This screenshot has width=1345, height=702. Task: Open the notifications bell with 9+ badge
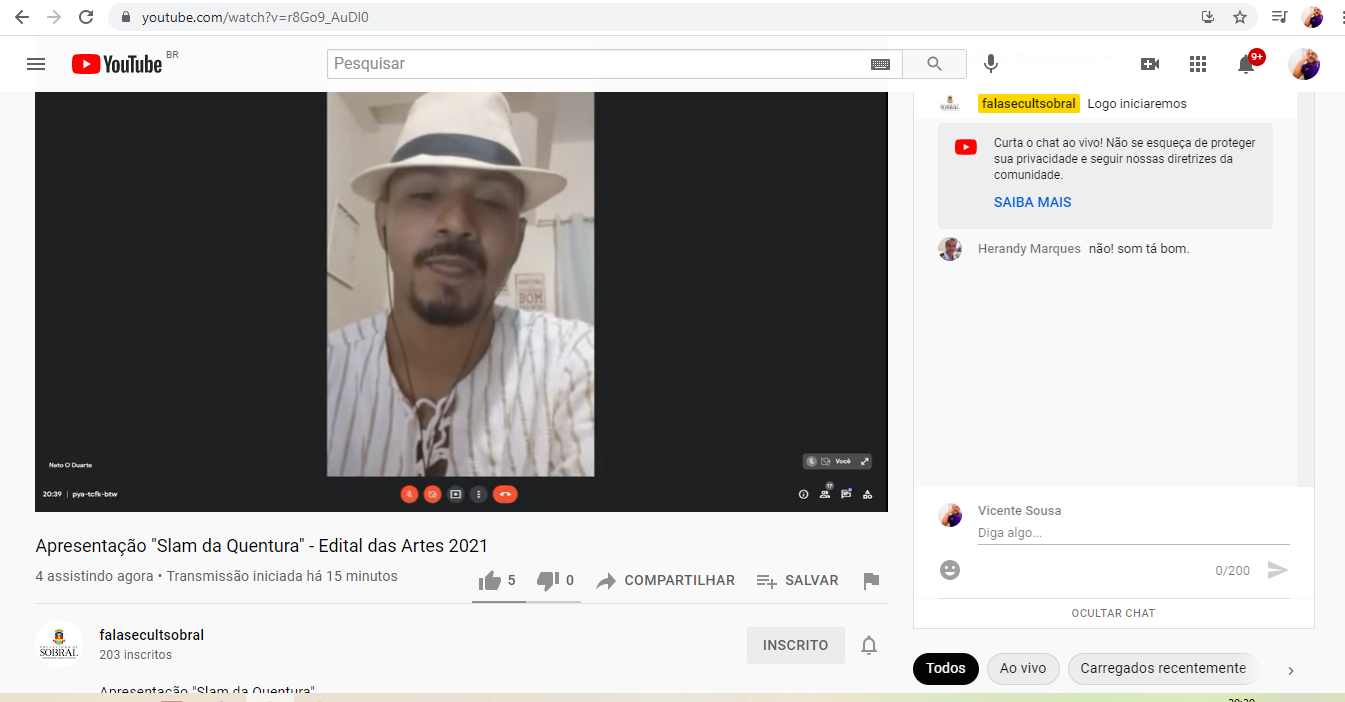point(1246,64)
